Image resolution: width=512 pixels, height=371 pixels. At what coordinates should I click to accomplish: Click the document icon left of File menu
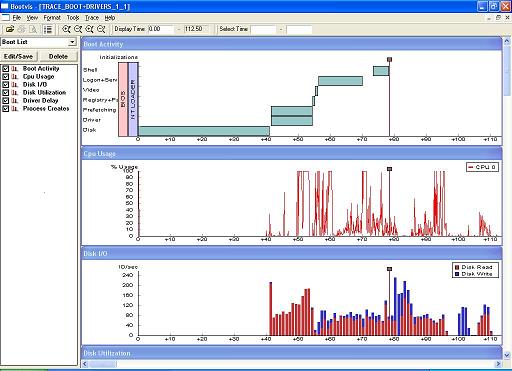5,18
